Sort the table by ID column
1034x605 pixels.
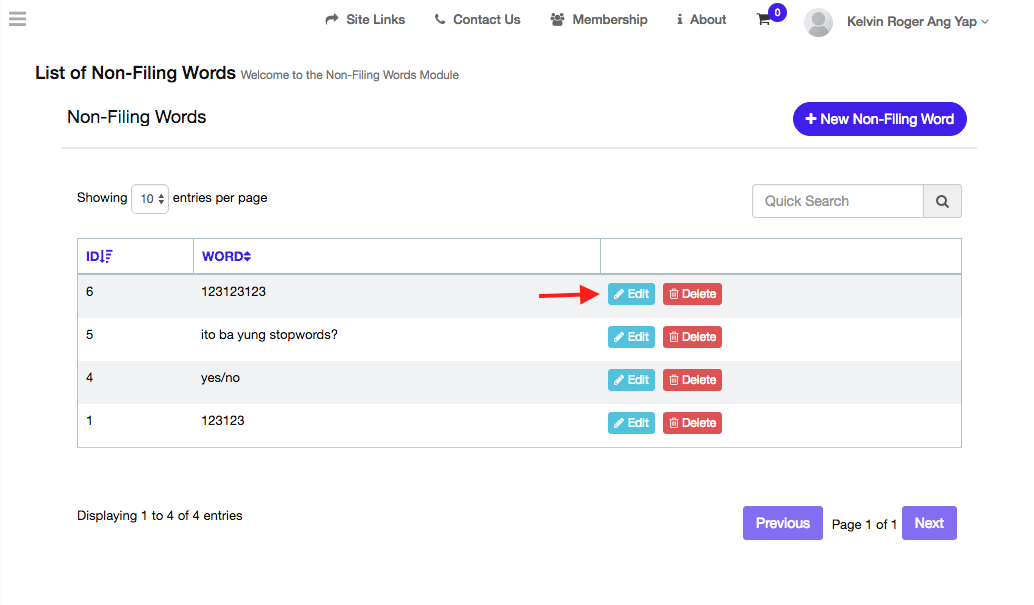99,256
